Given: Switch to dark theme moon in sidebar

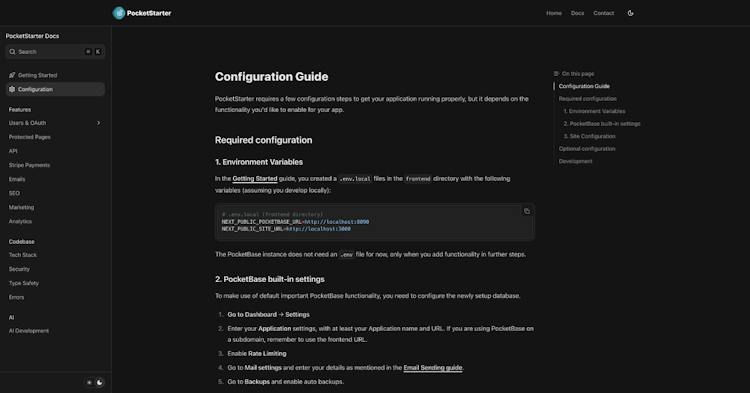Looking at the screenshot, I should pyautogui.click(x=99, y=382).
